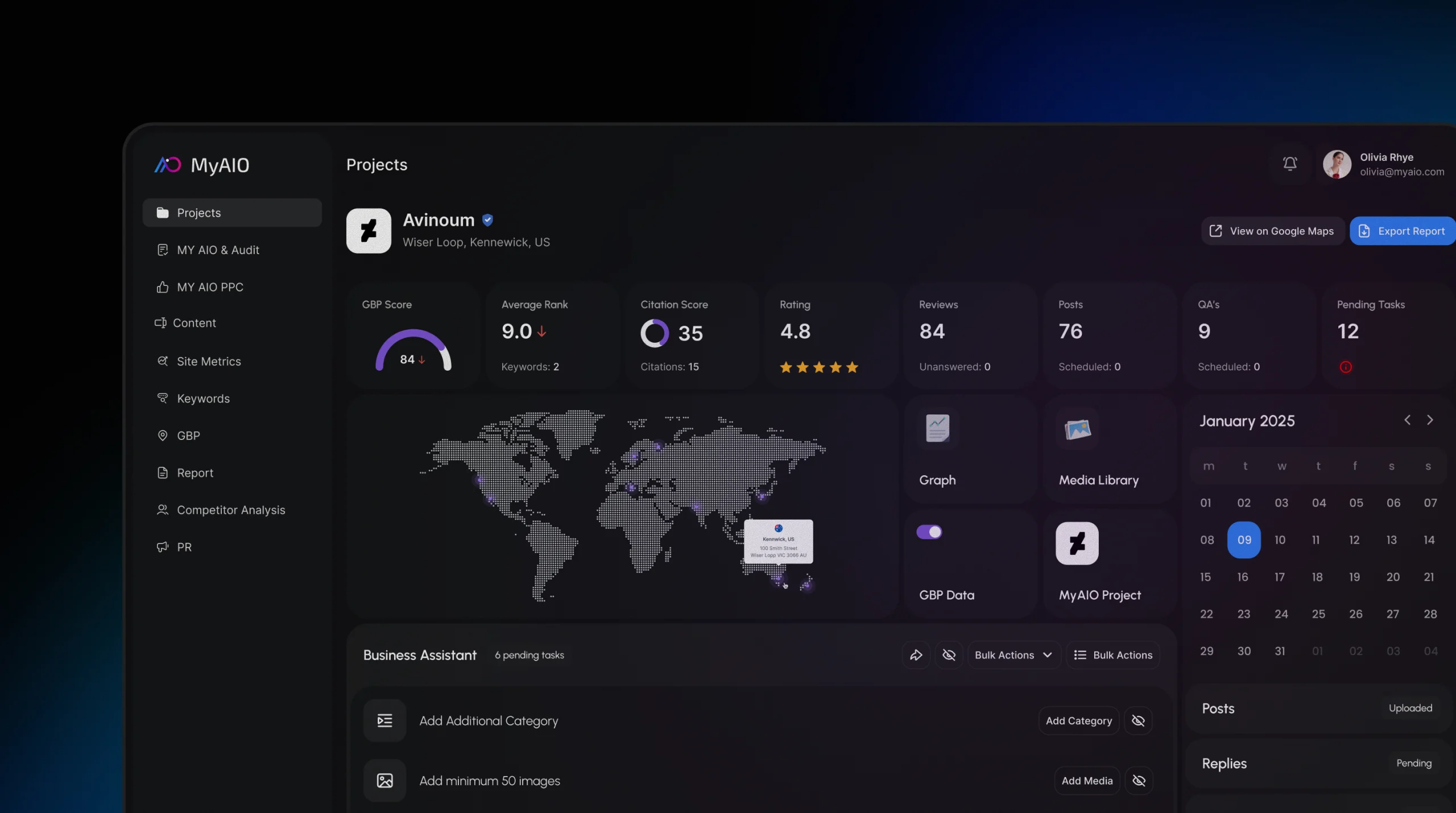Go to the next calendar month
The image size is (1456, 813).
point(1430,420)
